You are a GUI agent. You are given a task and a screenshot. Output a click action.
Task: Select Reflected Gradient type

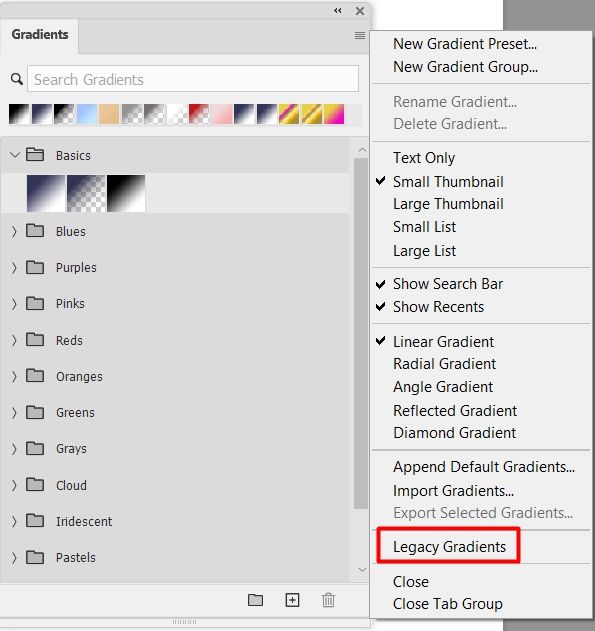(455, 411)
